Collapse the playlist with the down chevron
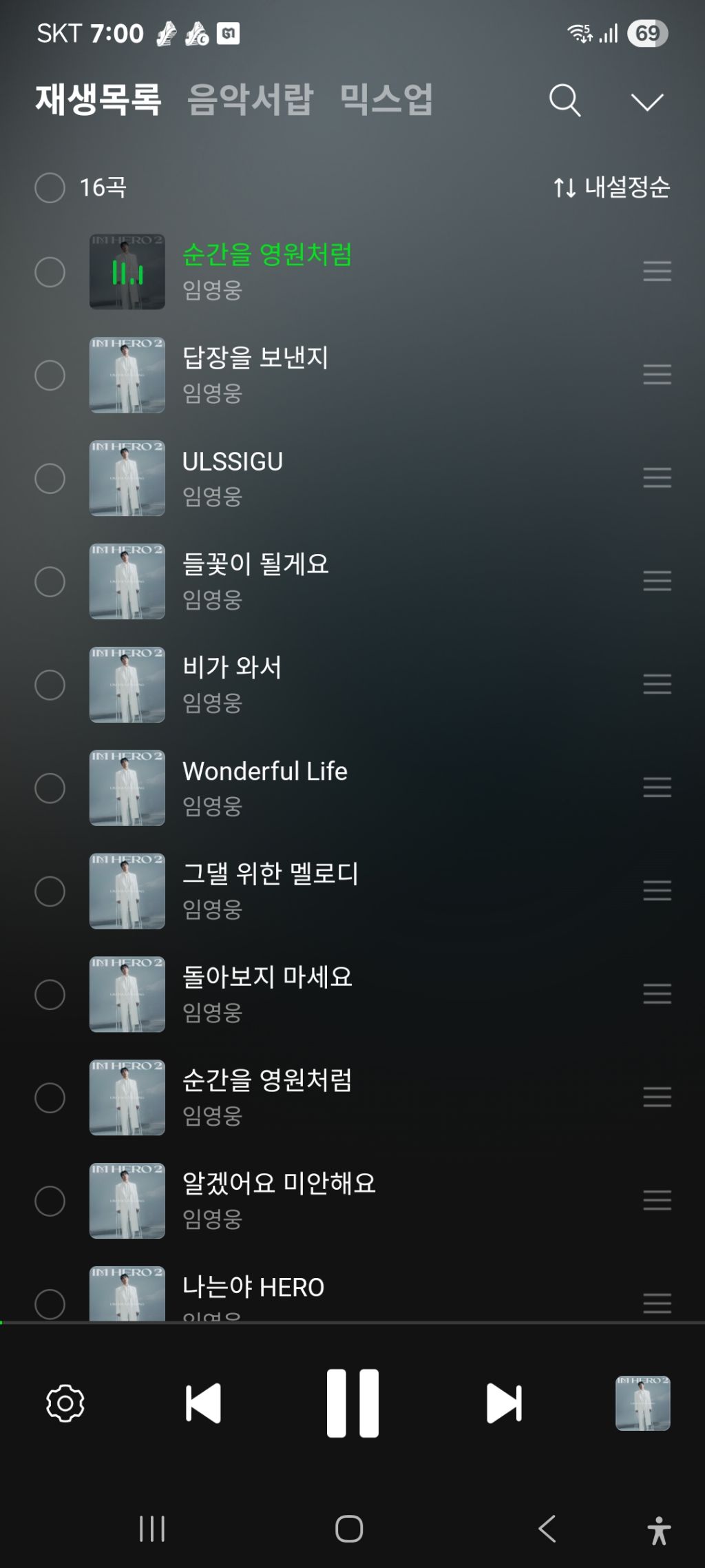 647,102
